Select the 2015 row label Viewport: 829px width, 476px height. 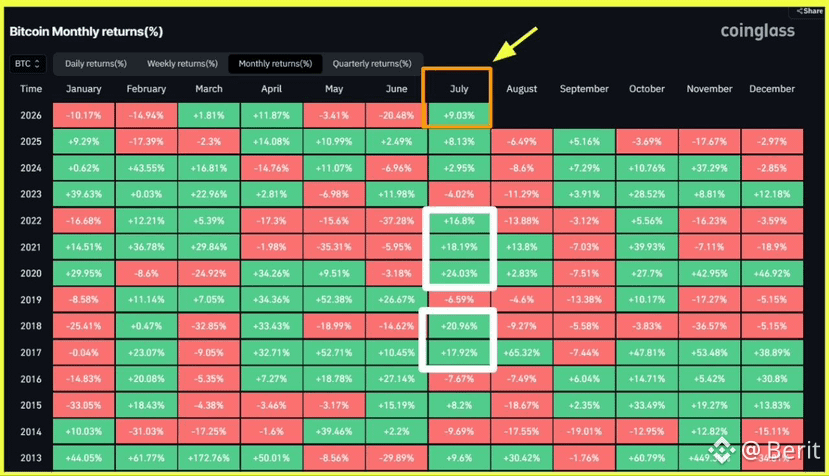tap(31, 405)
